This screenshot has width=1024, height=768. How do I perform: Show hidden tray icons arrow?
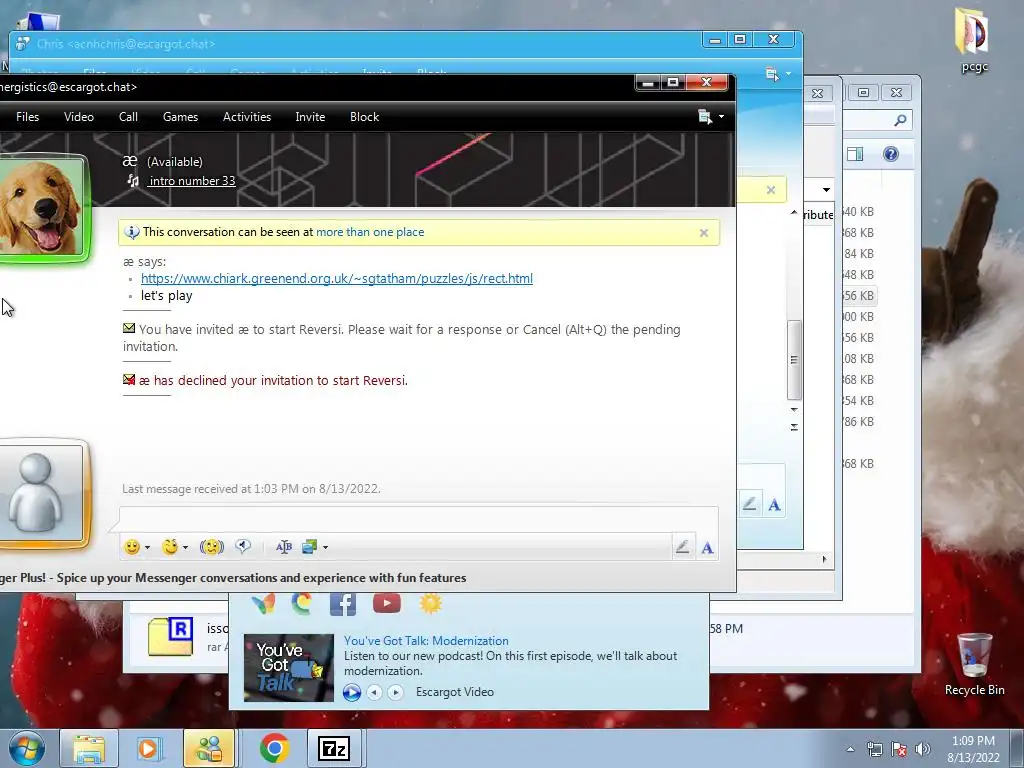pyautogui.click(x=850, y=749)
